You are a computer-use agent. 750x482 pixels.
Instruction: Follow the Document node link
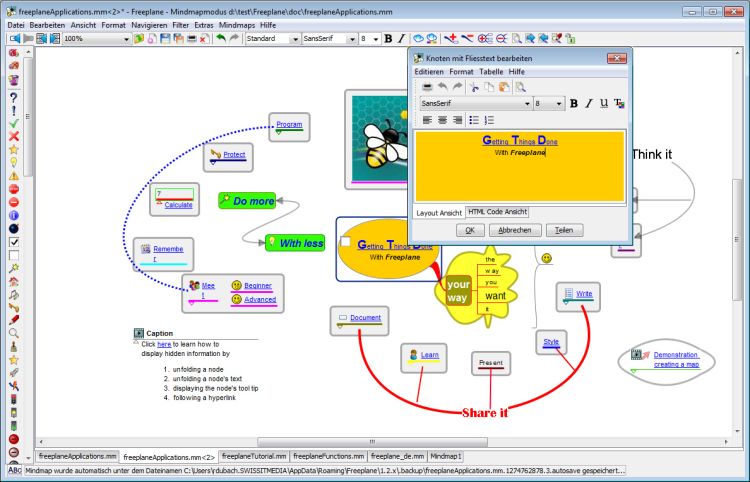point(365,318)
